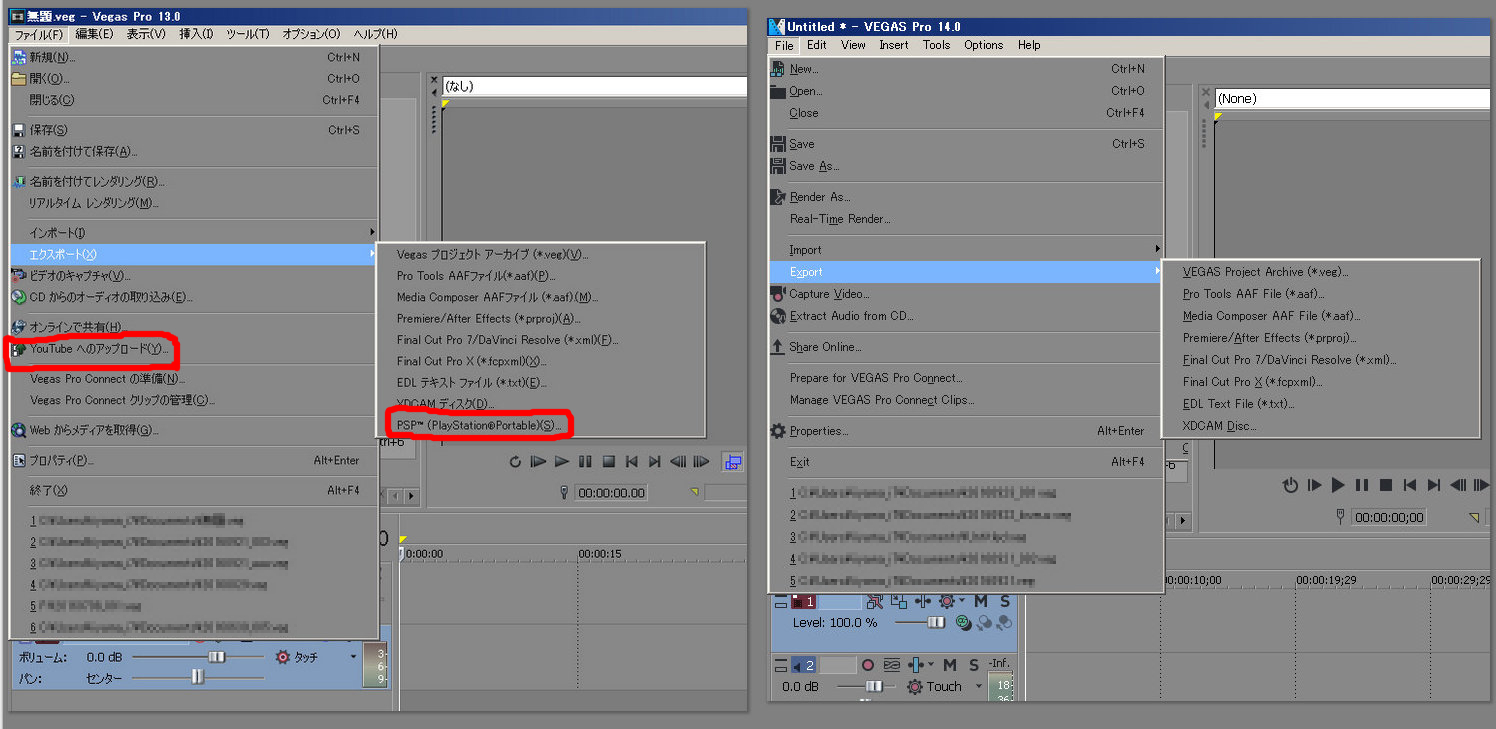This screenshot has width=1496, height=729.
Task: Go to start in VEGAS Pro 14 transport
Action: pos(1410,485)
